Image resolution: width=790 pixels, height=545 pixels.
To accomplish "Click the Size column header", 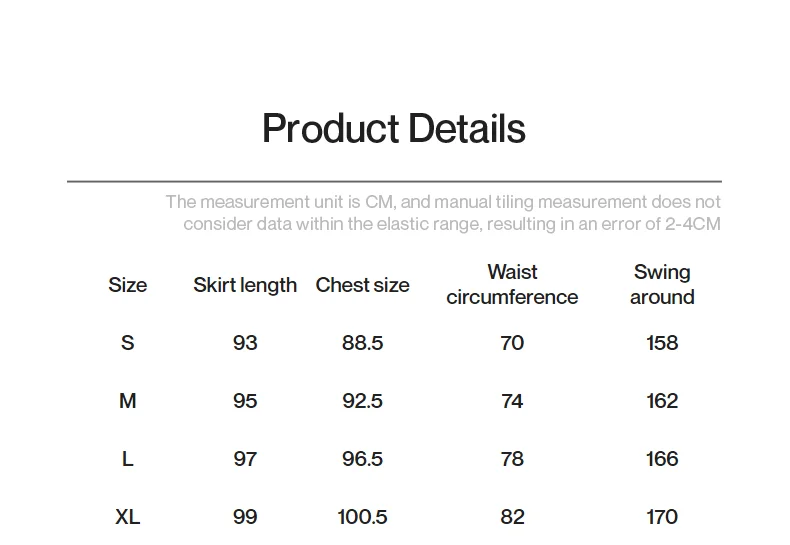I will point(127,285).
